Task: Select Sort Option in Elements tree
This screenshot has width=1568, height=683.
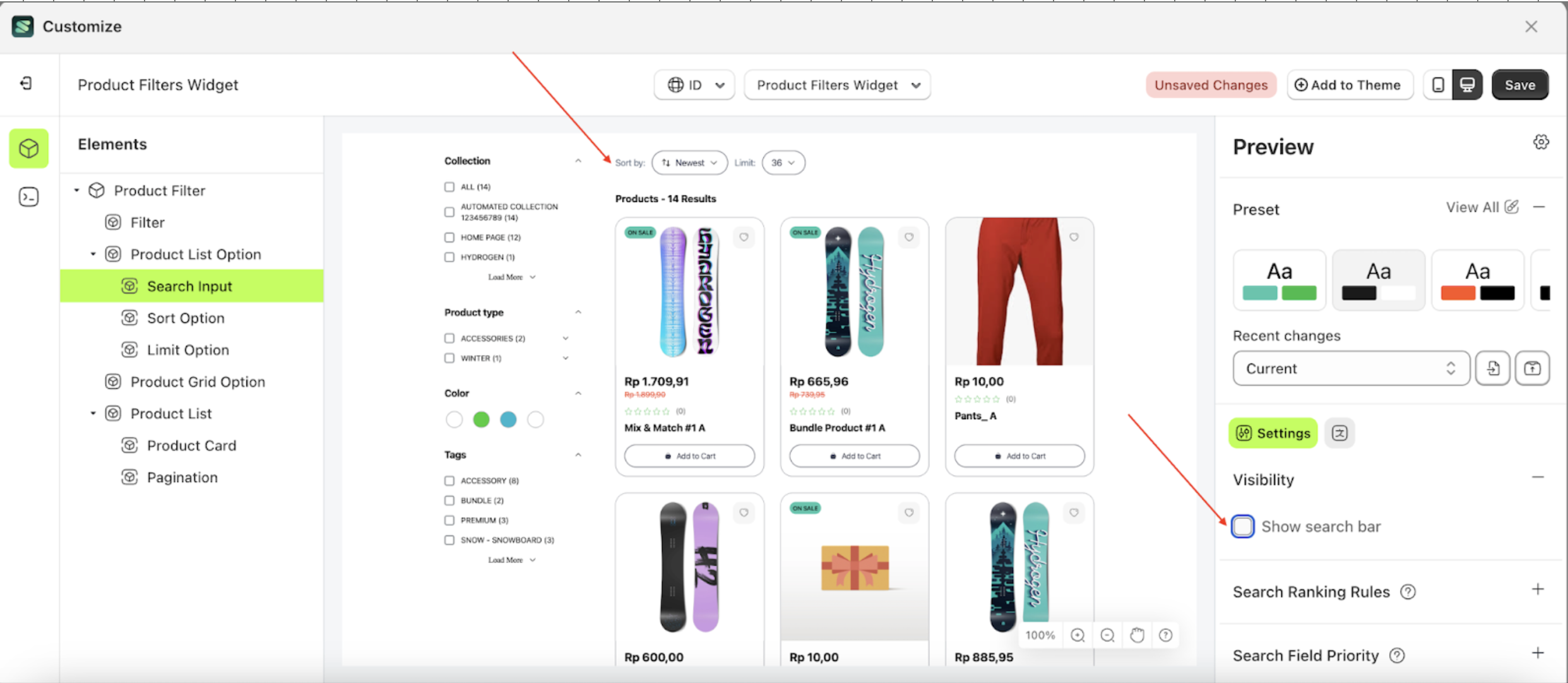Action: click(x=186, y=318)
